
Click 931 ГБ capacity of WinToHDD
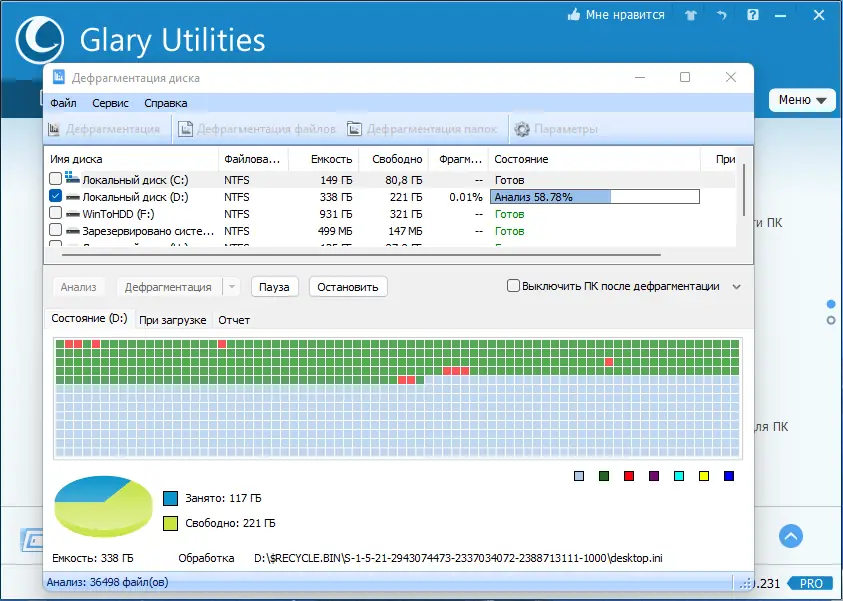[x=335, y=214]
